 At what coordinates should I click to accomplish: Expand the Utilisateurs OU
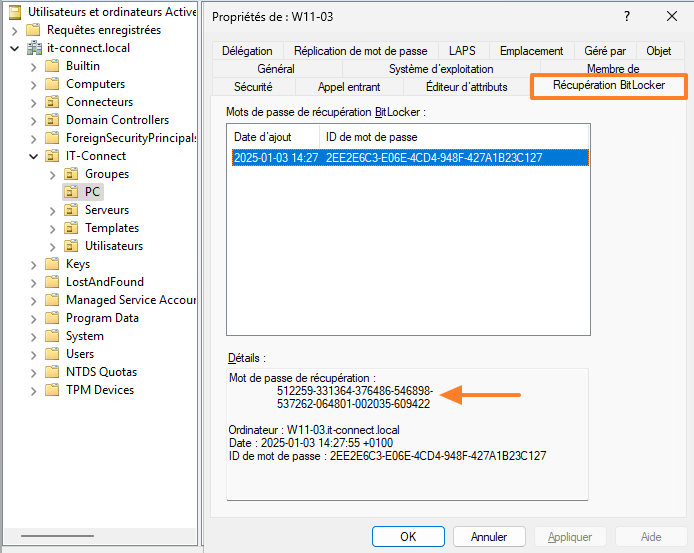point(53,247)
